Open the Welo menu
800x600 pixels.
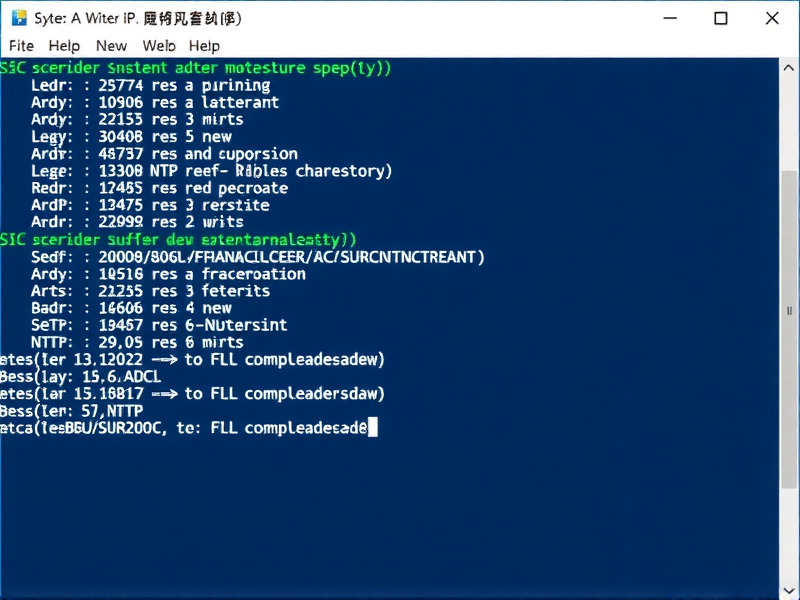point(158,46)
